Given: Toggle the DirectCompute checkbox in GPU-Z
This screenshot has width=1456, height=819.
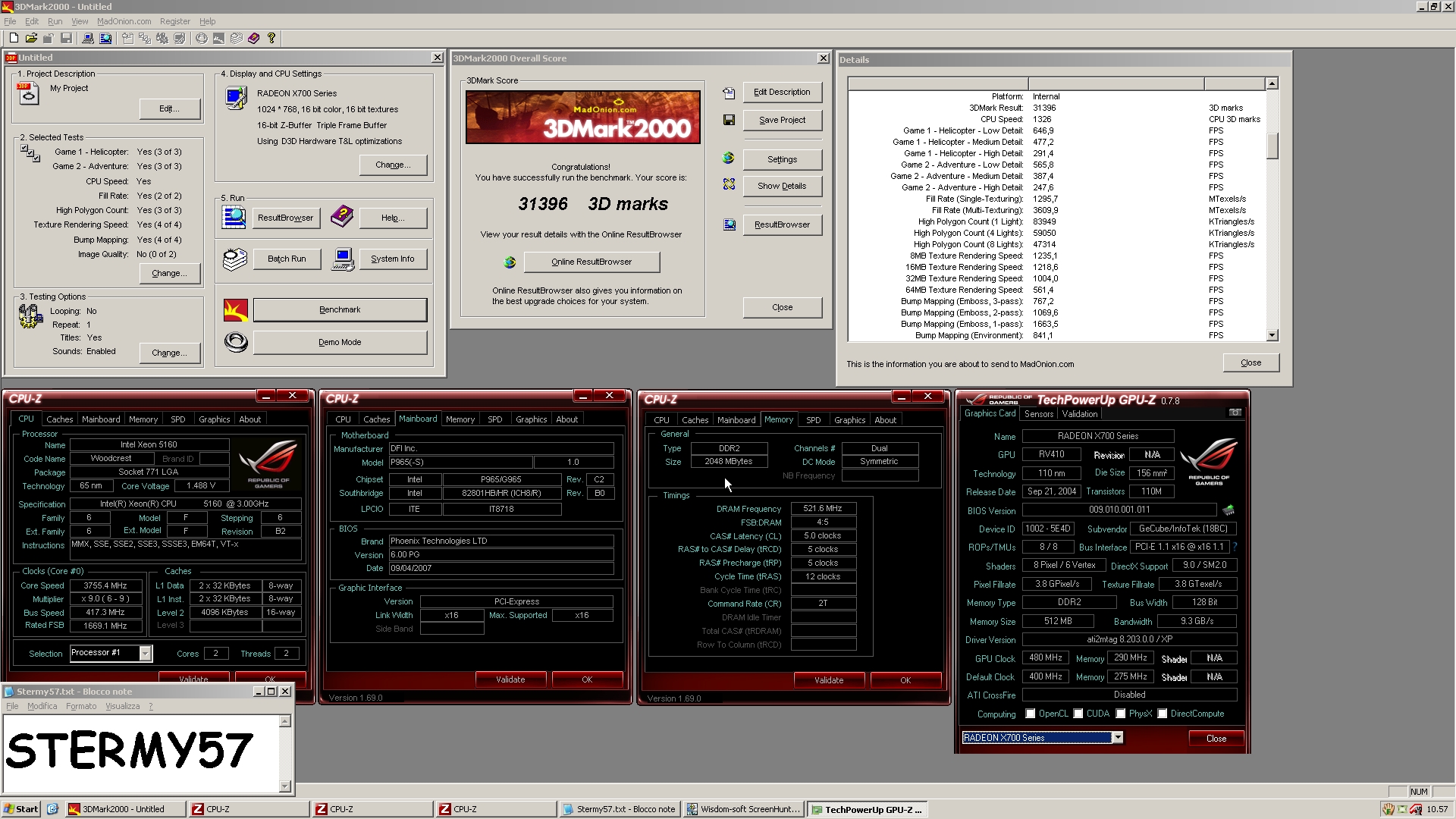Looking at the screenshot, I should tap(1162, 714).
